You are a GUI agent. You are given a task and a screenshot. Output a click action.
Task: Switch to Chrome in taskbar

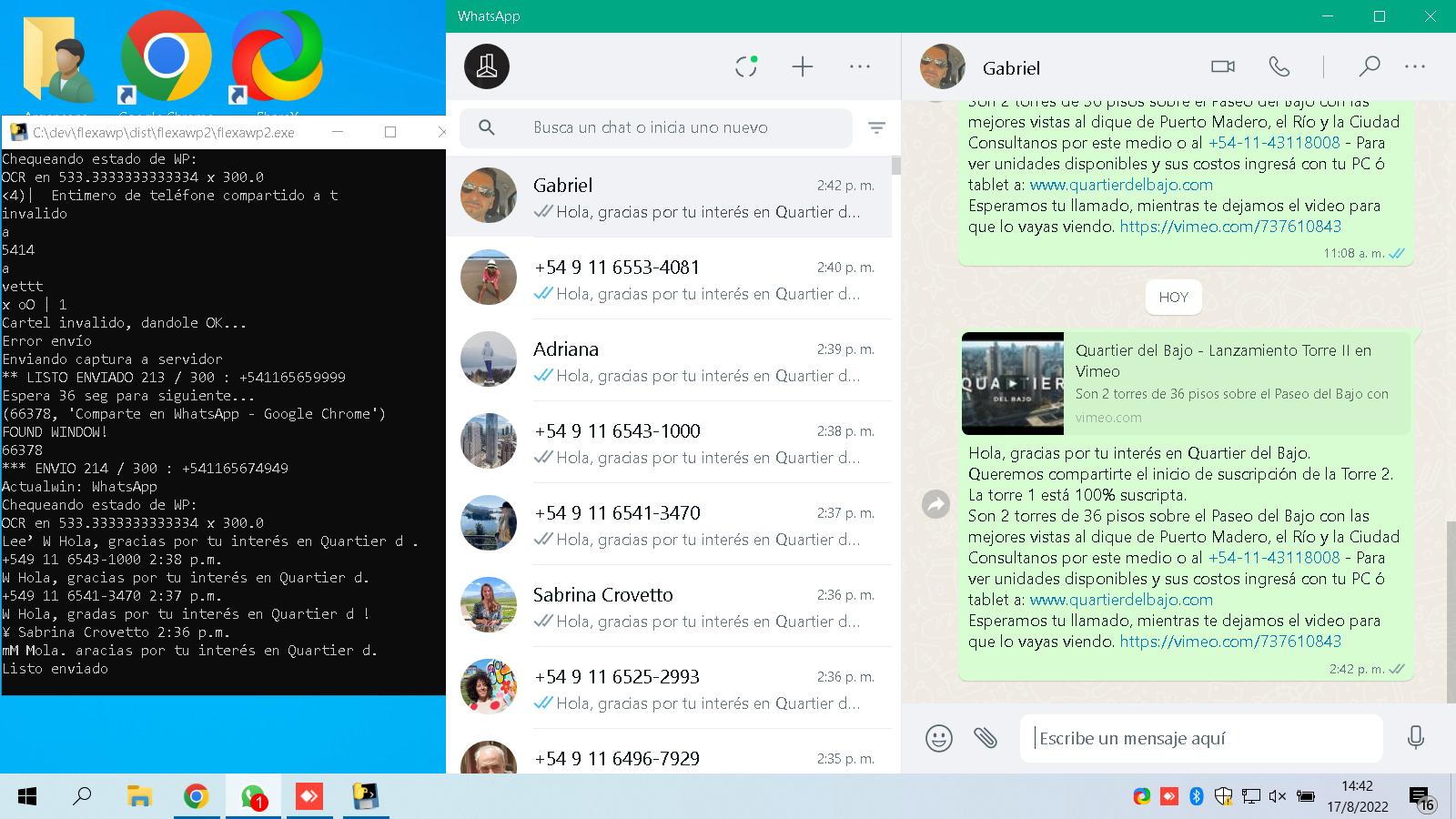point(196,797)
